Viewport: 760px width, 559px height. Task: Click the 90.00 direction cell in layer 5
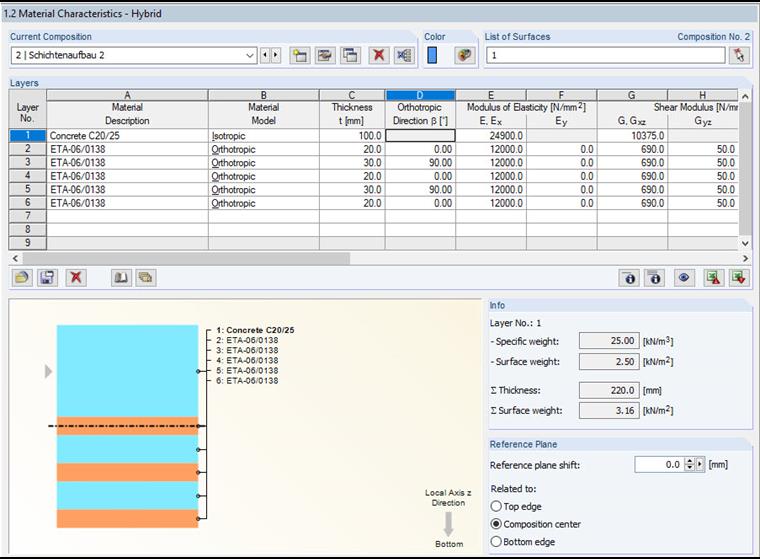point(420,190)
